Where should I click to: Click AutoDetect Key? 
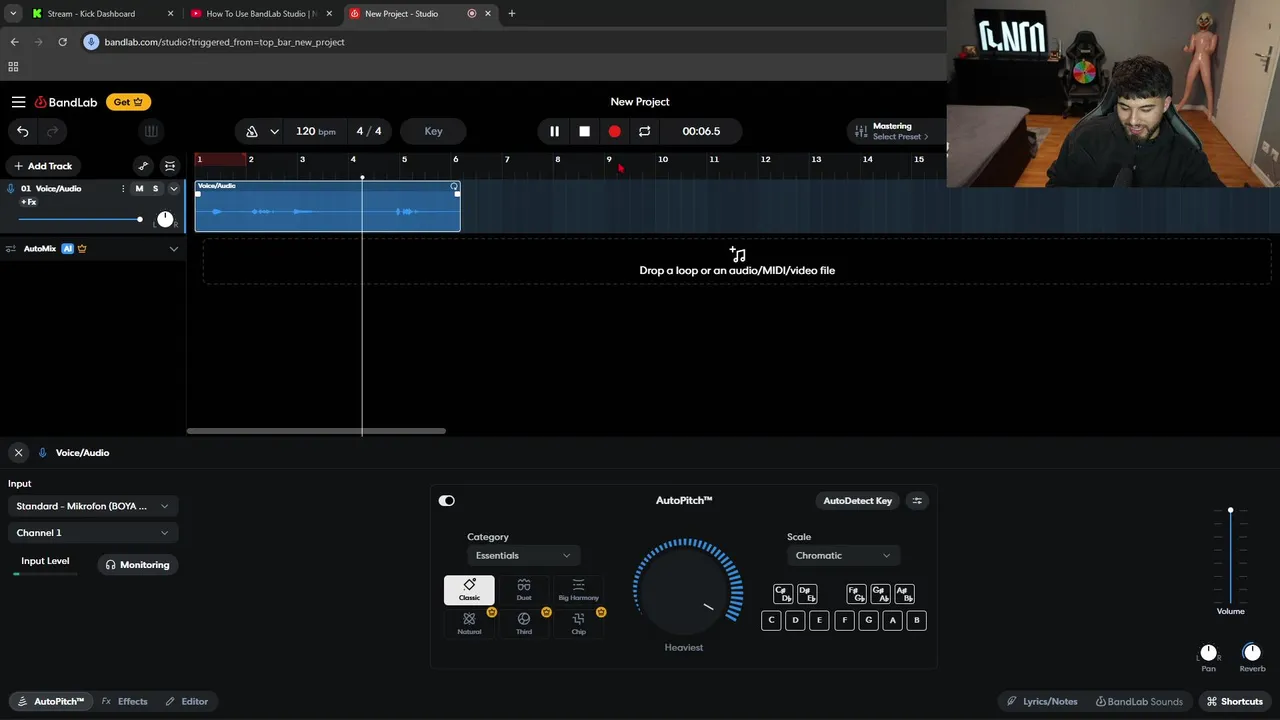click(x=857, y=500)
